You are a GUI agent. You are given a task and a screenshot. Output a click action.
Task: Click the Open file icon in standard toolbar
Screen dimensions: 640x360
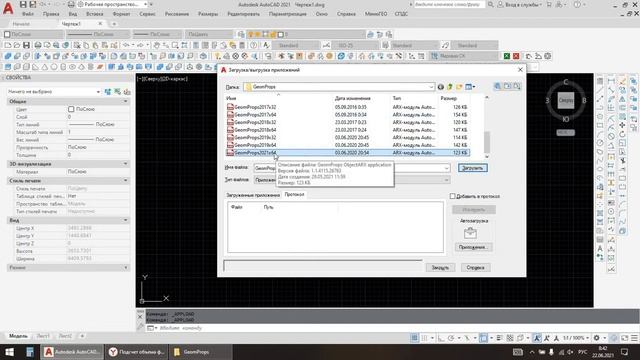[17, 45]
